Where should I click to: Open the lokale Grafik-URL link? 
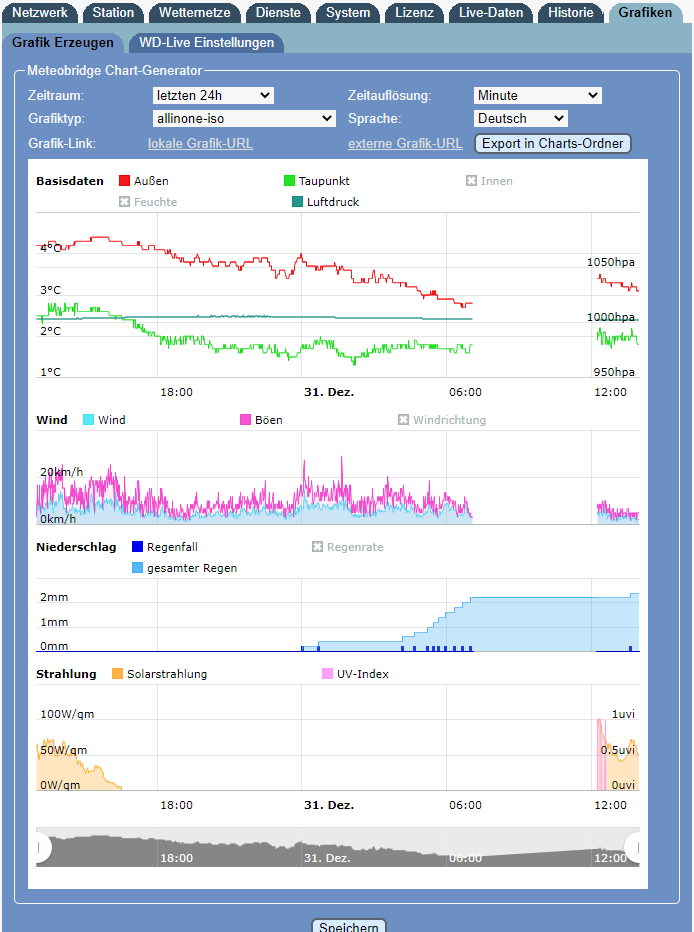point(200,143)
